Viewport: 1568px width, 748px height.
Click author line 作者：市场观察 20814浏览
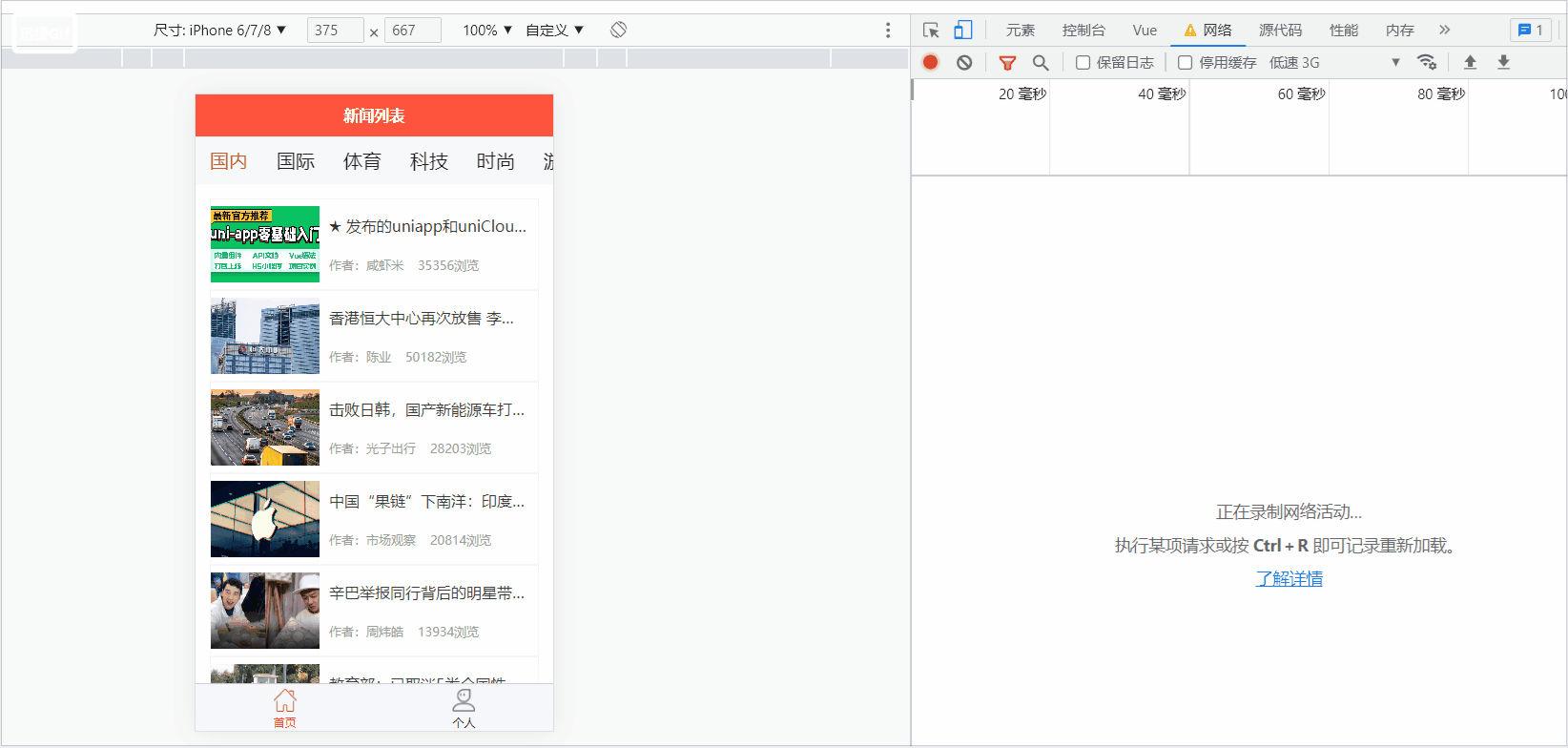pos(410,540)
